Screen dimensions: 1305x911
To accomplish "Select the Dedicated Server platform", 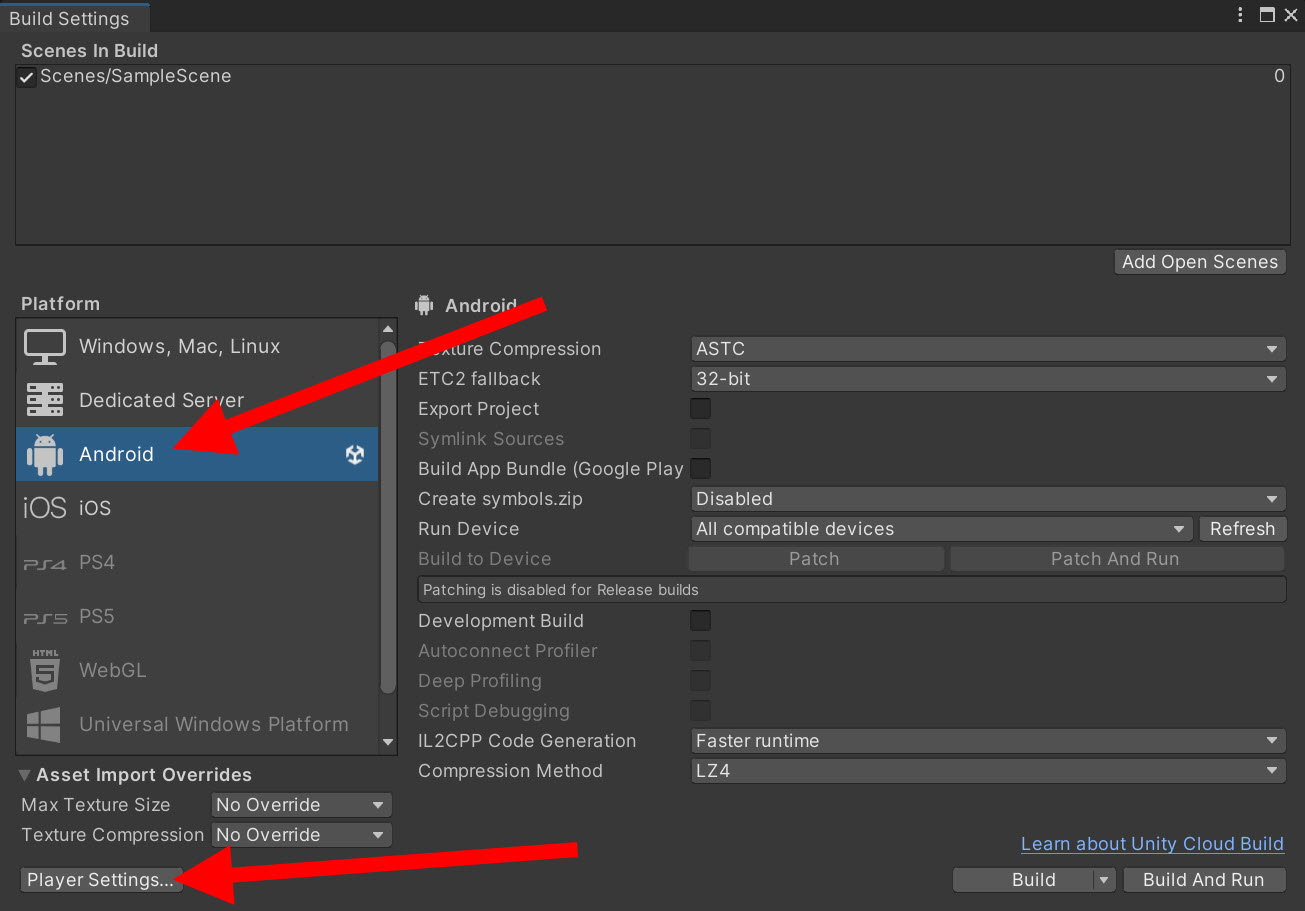I will 197,400.
